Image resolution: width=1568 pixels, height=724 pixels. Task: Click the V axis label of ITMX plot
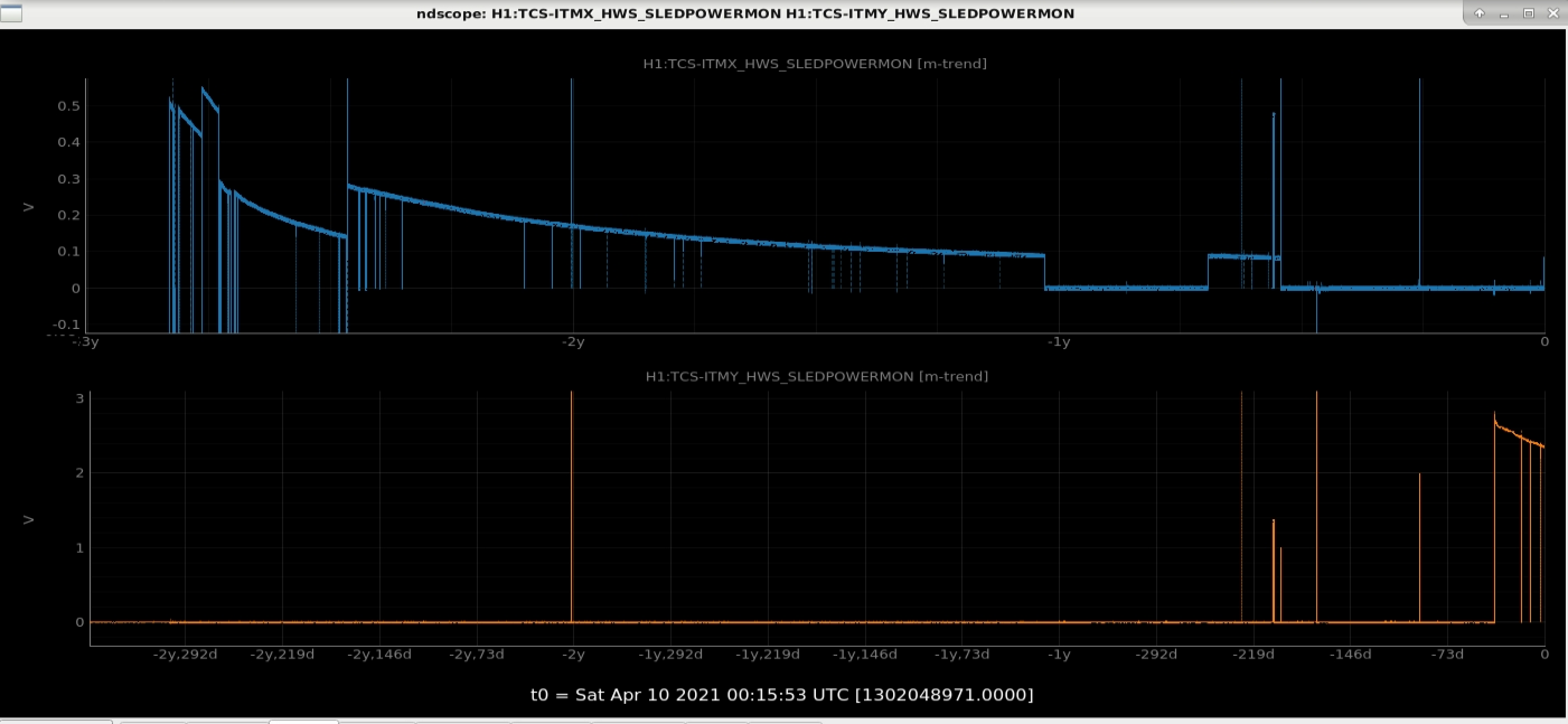[28, 208]
